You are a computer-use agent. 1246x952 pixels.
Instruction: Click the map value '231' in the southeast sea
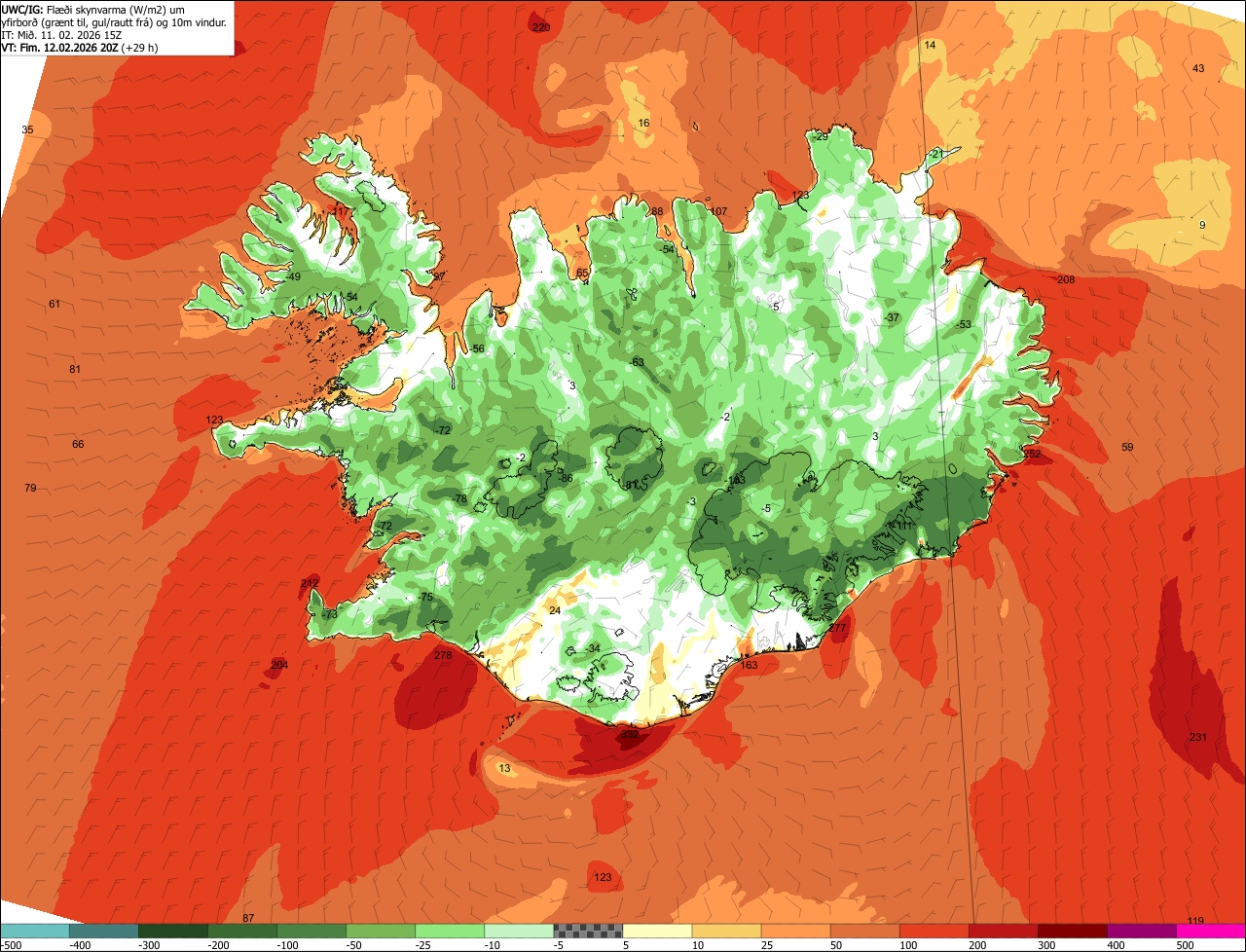(x=1197, y=737)
